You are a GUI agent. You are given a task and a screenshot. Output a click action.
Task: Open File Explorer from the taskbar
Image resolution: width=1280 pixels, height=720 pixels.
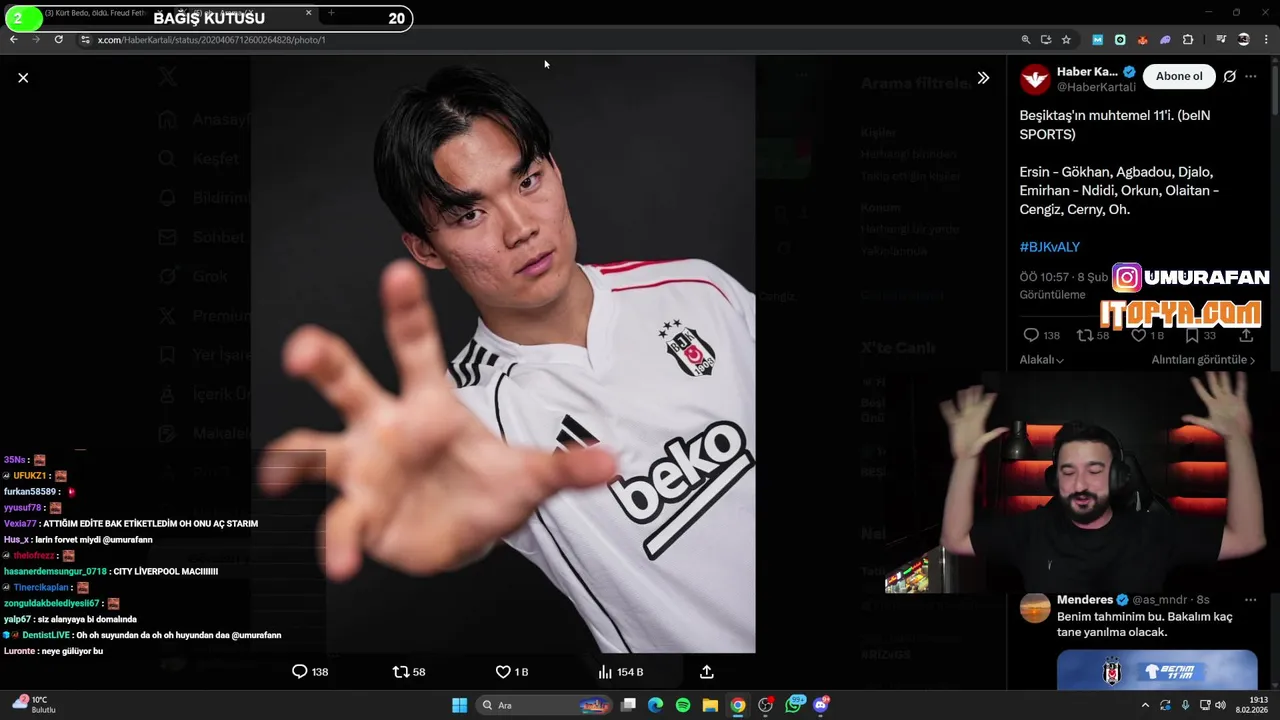[x=710, y=705]
